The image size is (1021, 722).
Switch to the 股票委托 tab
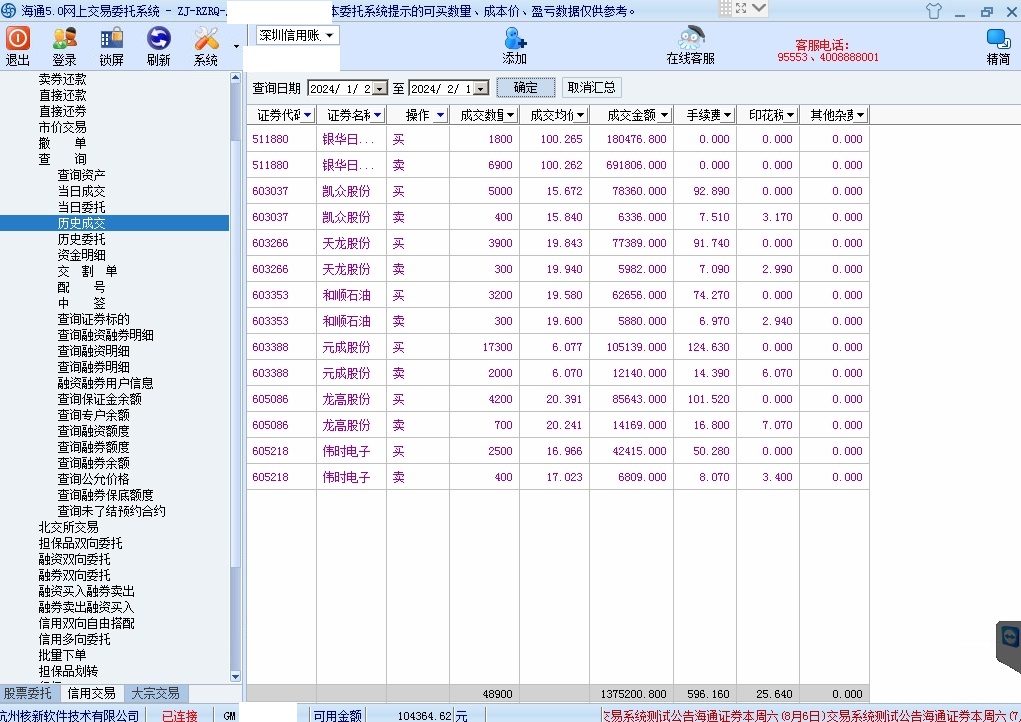28,693
